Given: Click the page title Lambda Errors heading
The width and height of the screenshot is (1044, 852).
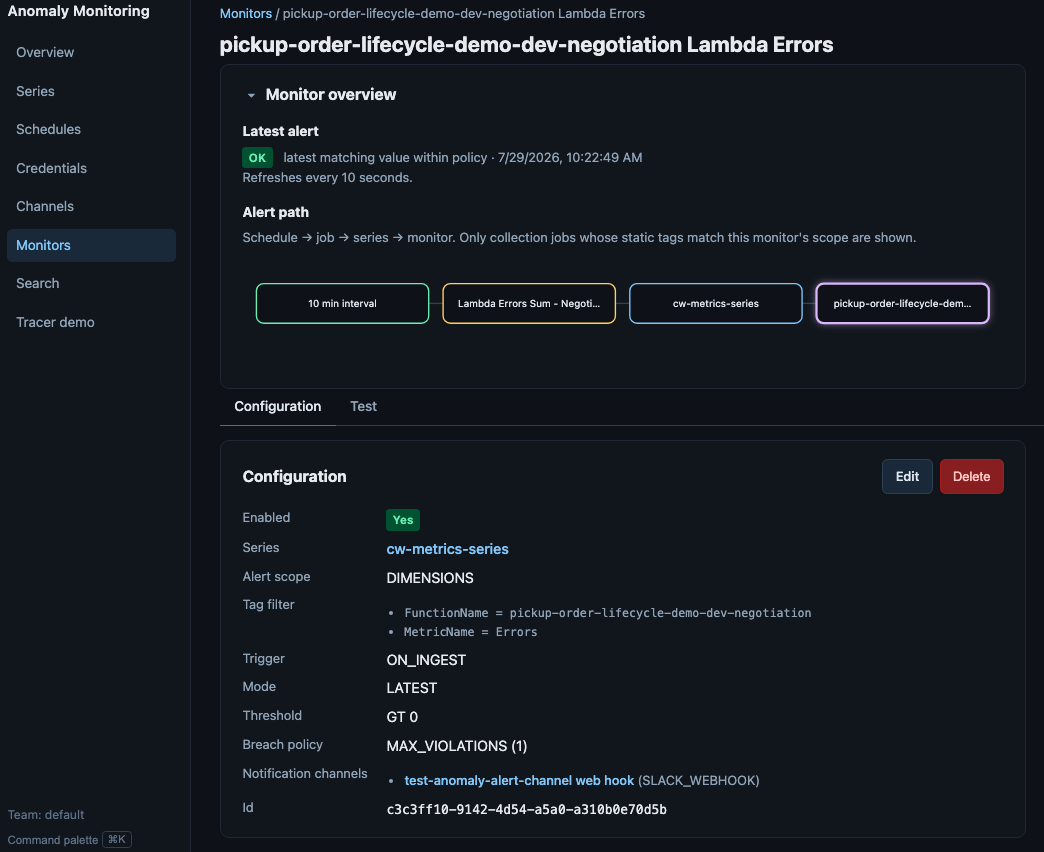Looking at the screenshot, I should 527,45.
